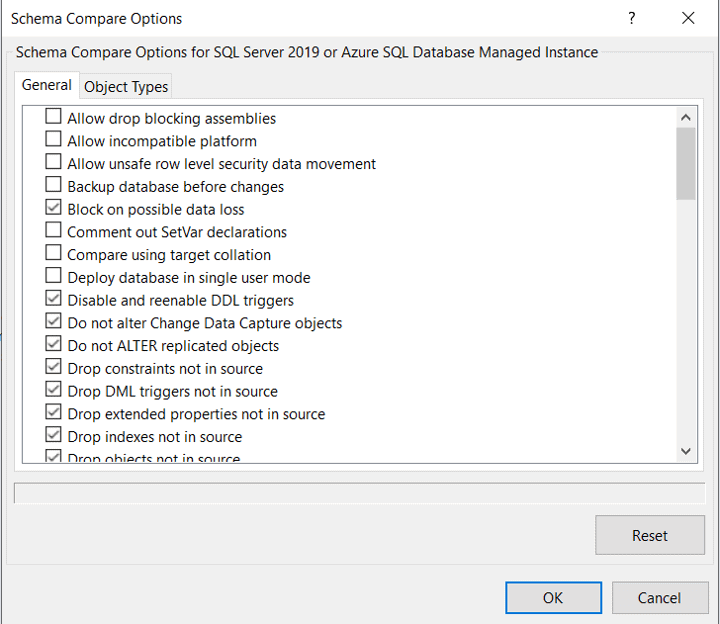Screen dimensions: 720x624
Task: Uncheck Do not ALTER replicated objects
Action: [53, 343]
